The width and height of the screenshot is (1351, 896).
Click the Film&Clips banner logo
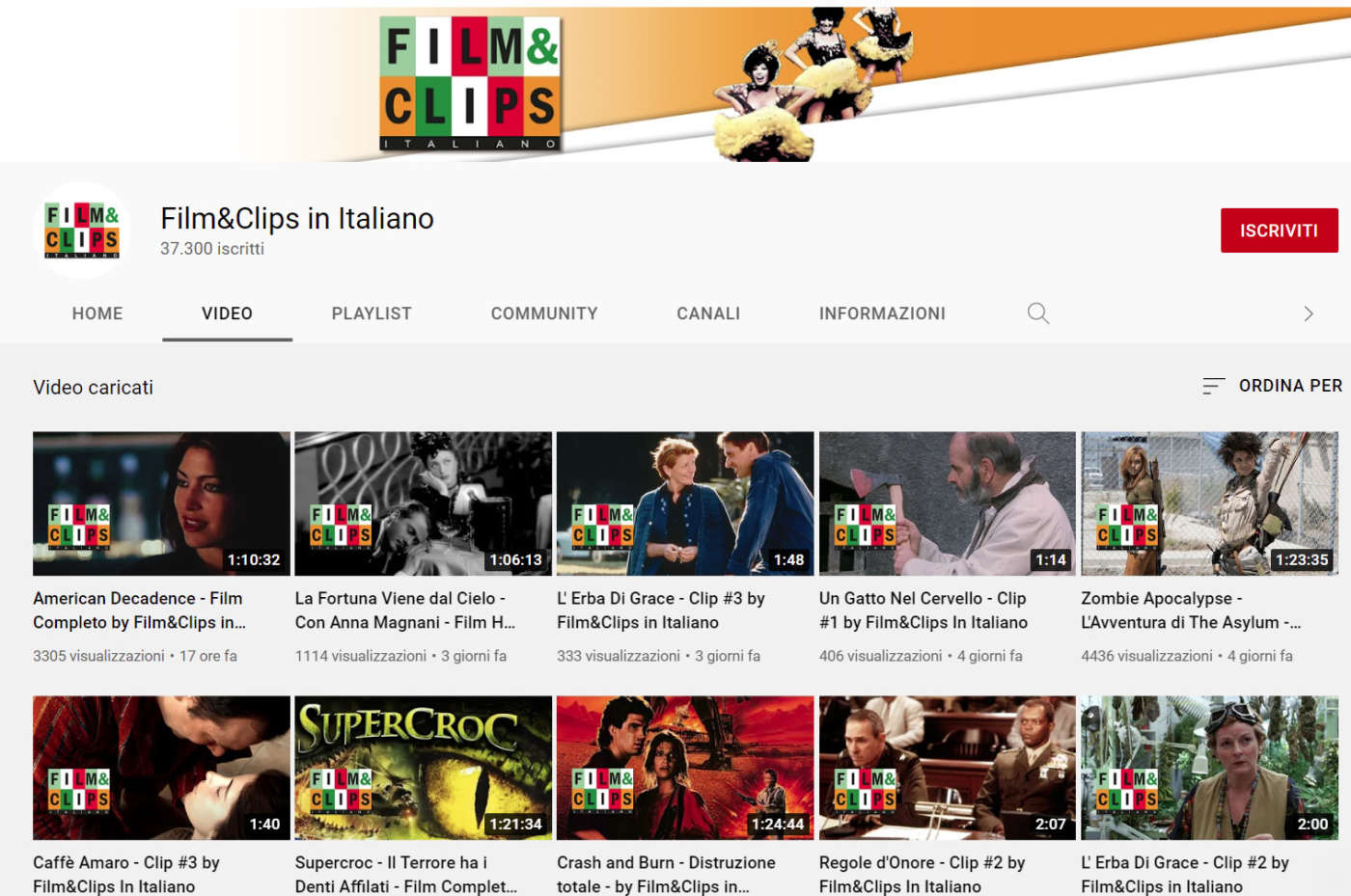click(467, 81)
